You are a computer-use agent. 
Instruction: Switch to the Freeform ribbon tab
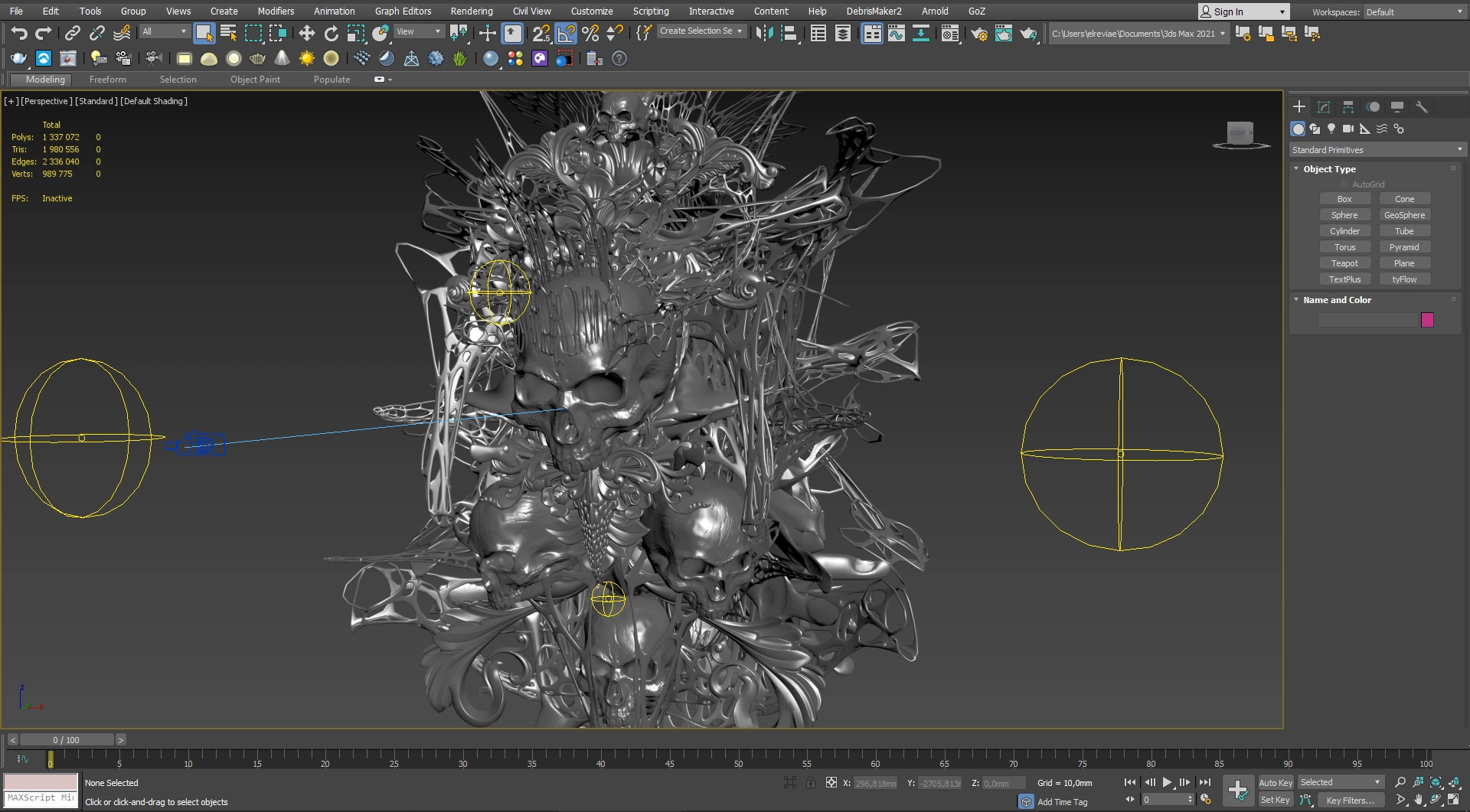click(x=107, y=80)
